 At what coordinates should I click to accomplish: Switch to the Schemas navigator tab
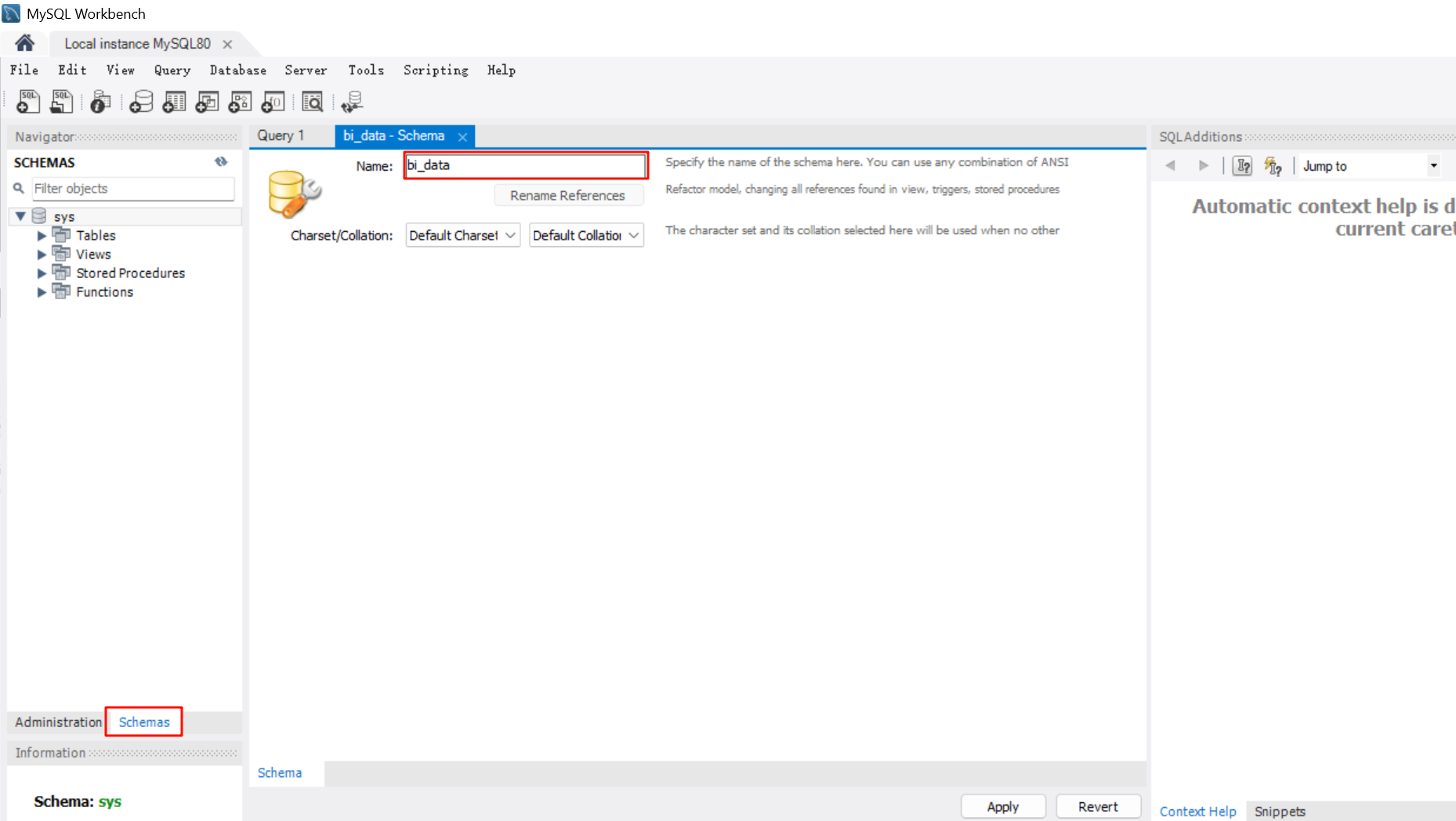(144, 722)
